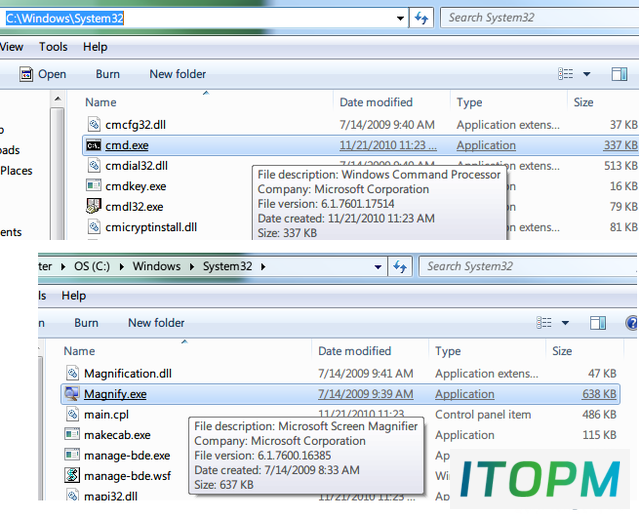
Task: Refresh System32 in the lower window
Action: tap(400, 266)
